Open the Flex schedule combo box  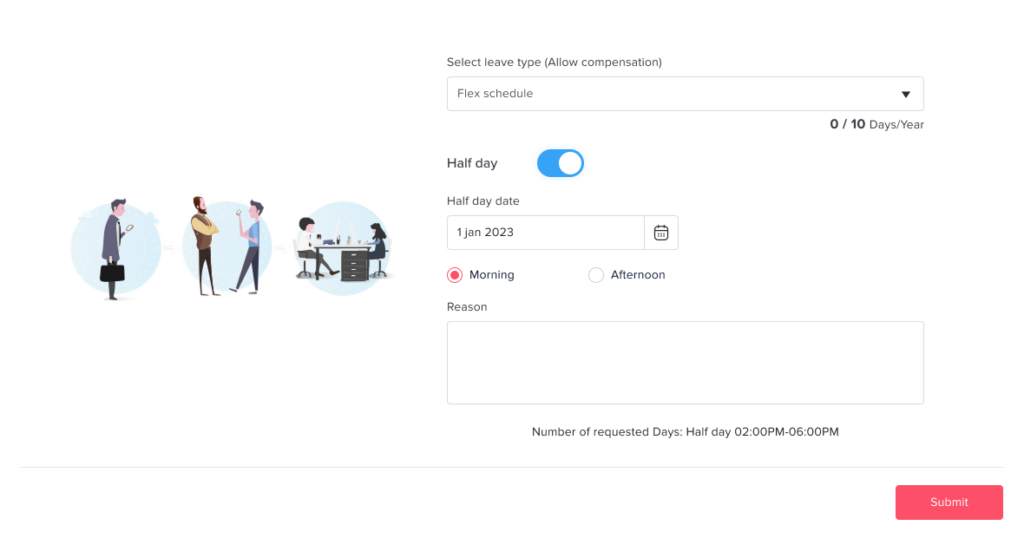tap(670, 94)
